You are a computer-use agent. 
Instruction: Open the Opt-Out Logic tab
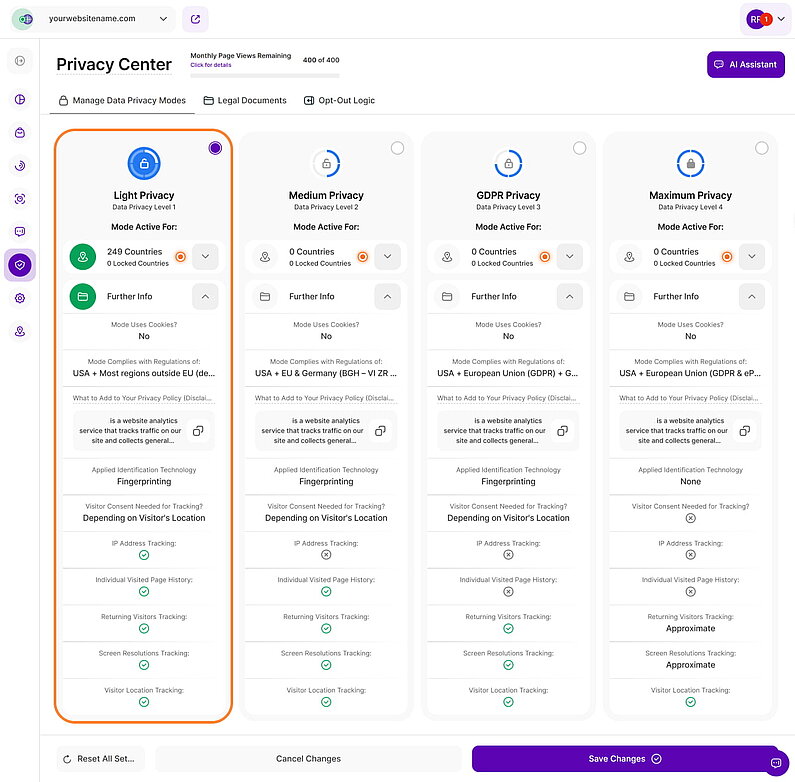coord(339,100)
